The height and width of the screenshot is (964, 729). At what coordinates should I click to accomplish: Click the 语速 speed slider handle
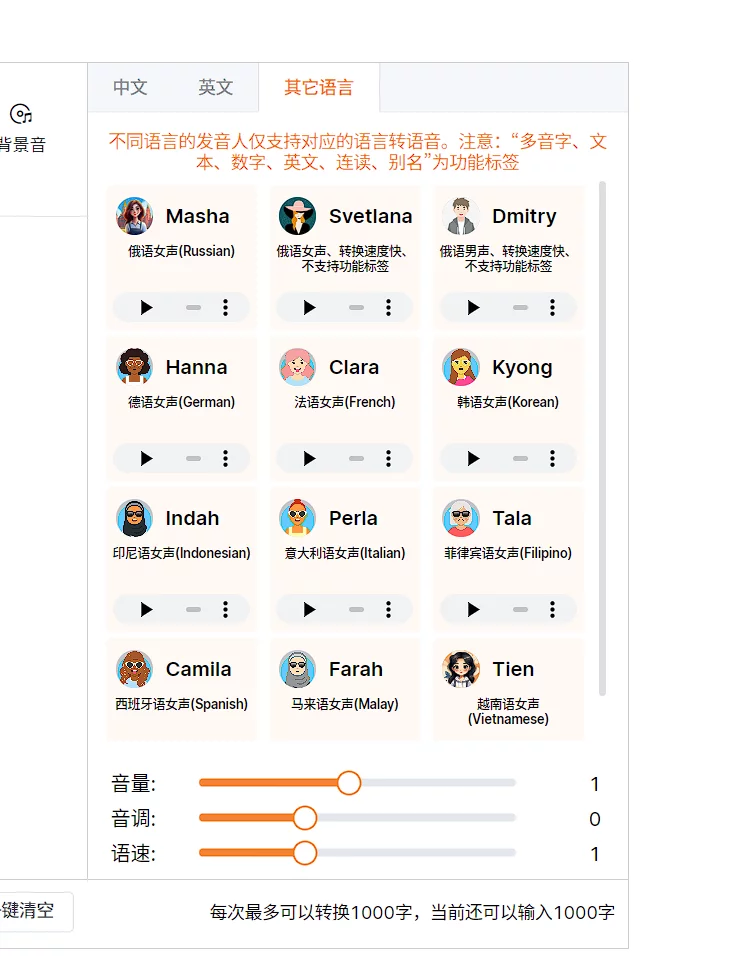point(305,853)
